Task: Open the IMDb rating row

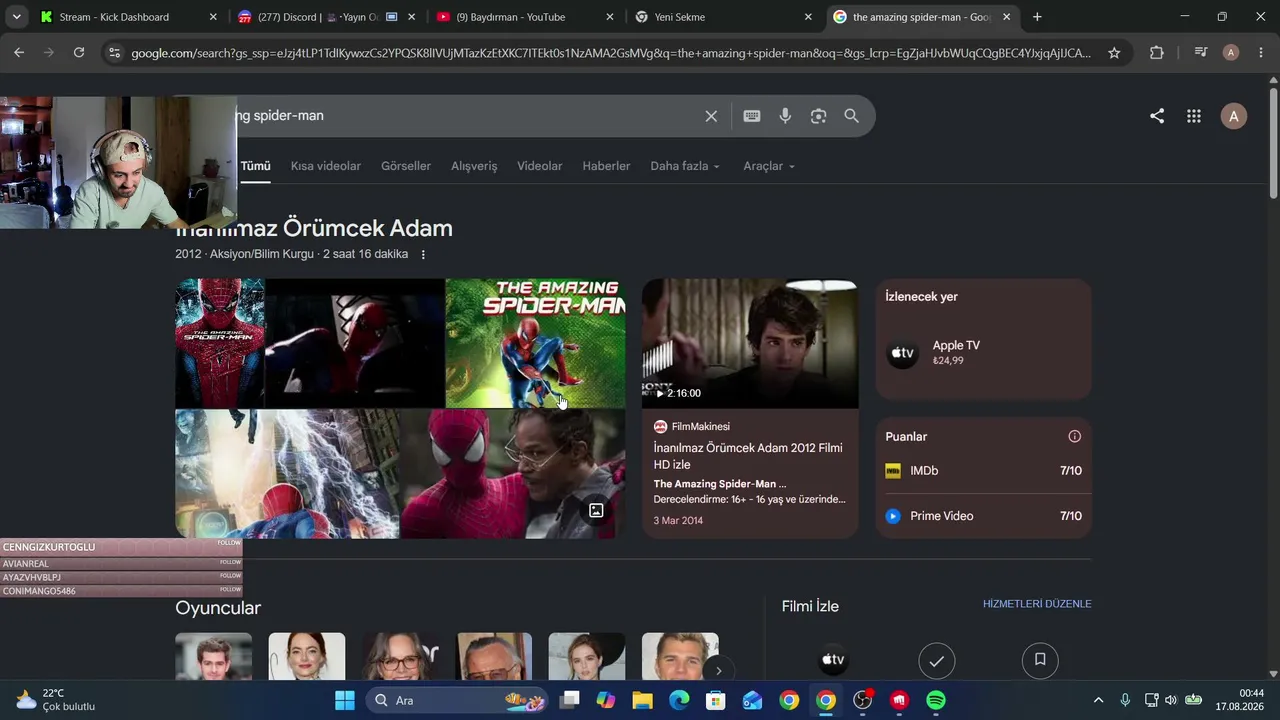Action: pos(984,471)
